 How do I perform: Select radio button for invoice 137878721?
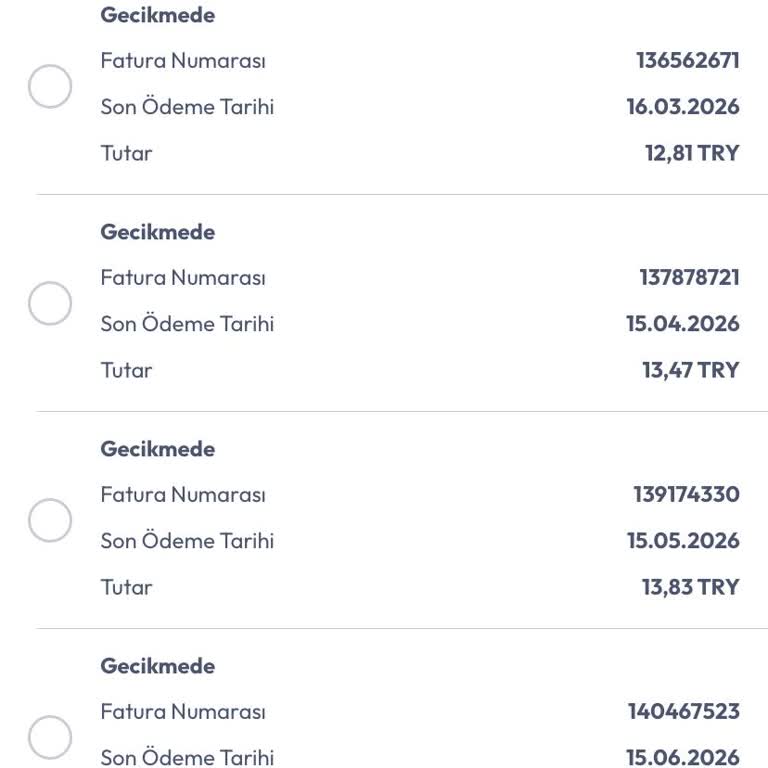pos(50,303)
